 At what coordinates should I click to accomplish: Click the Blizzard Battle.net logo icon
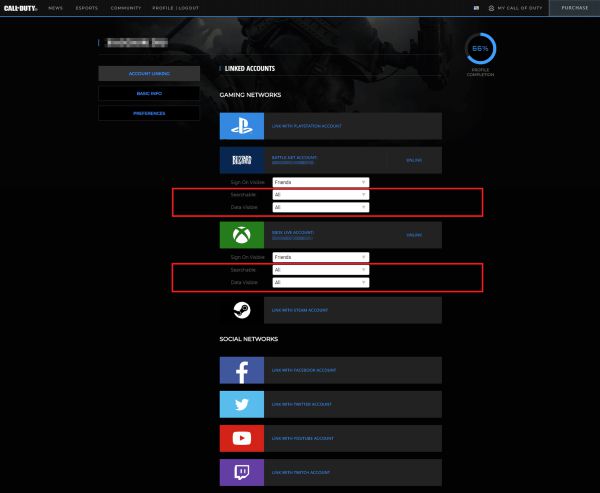[x=242, y=160]
